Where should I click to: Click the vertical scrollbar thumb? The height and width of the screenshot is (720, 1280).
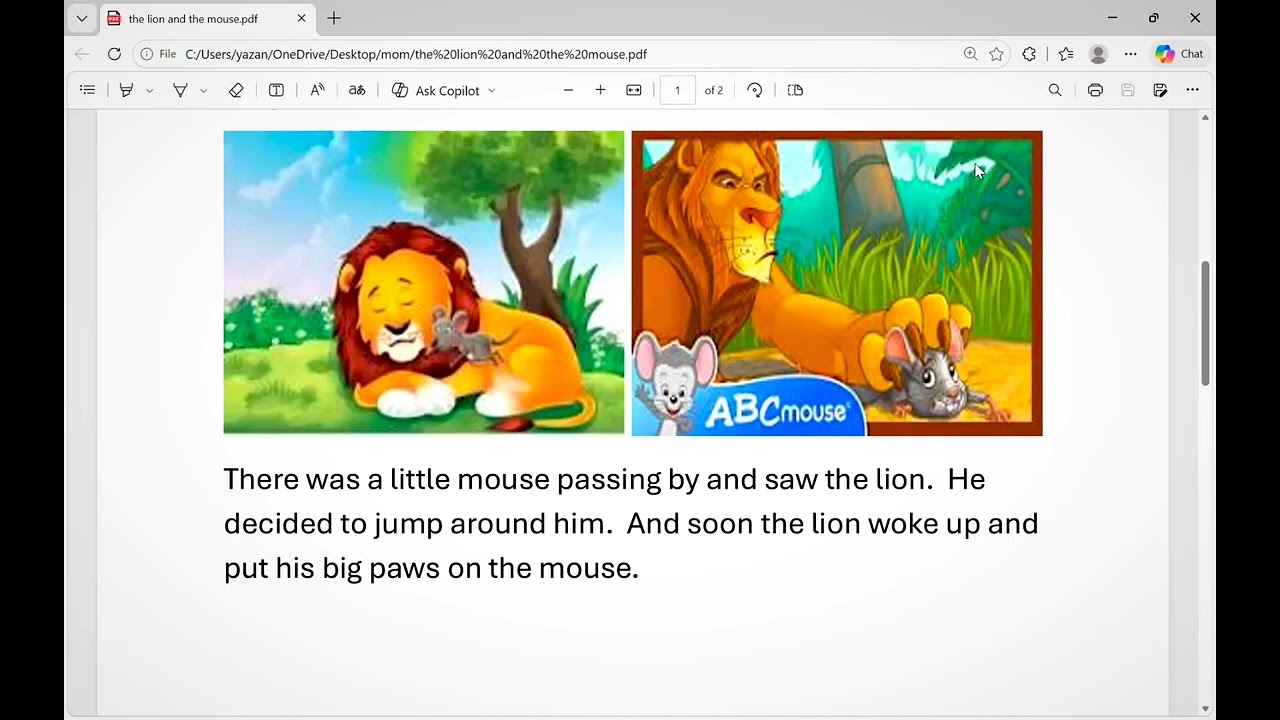pos(1205,323)
